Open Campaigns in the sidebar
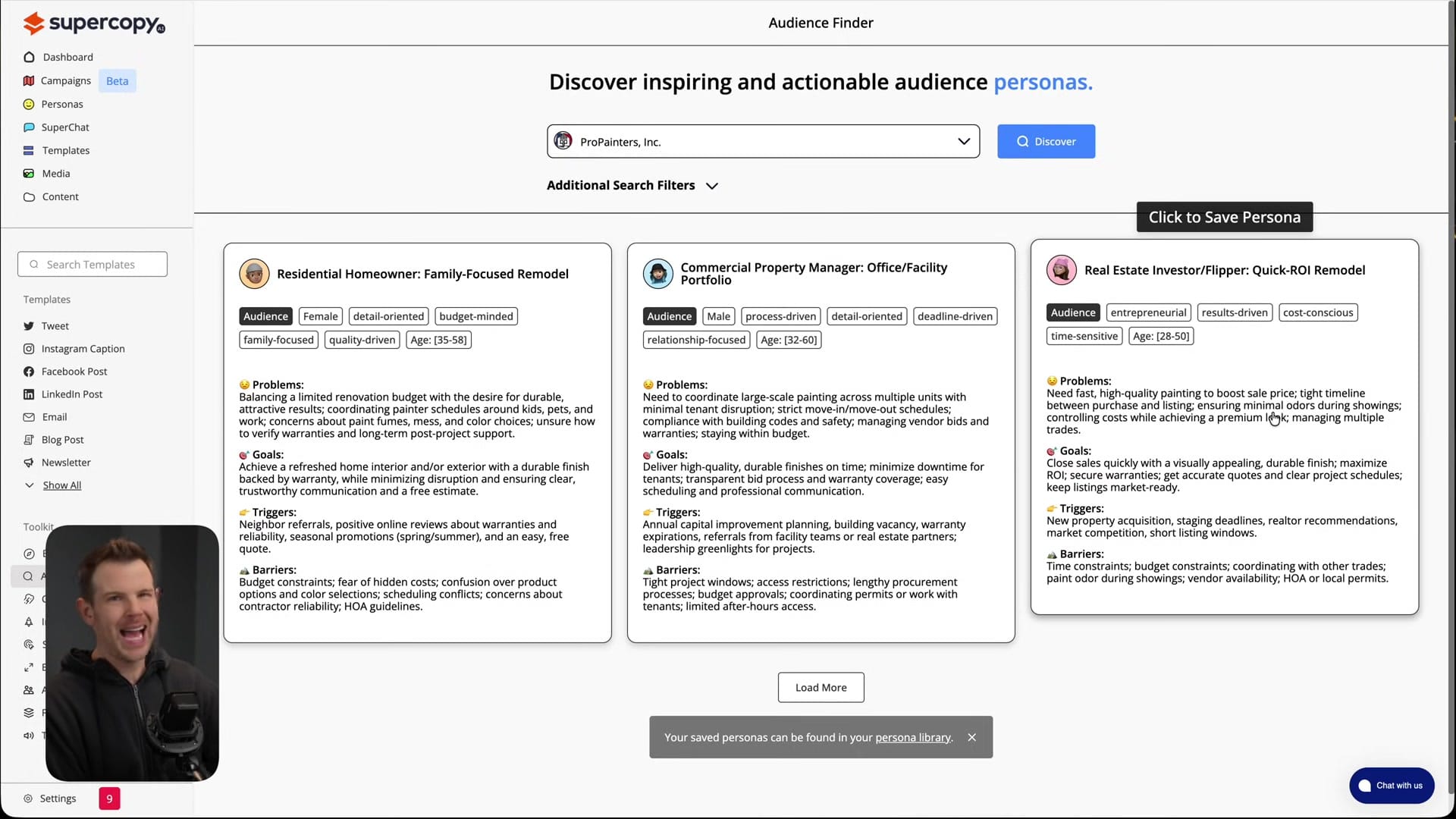 tap(57, 80)
